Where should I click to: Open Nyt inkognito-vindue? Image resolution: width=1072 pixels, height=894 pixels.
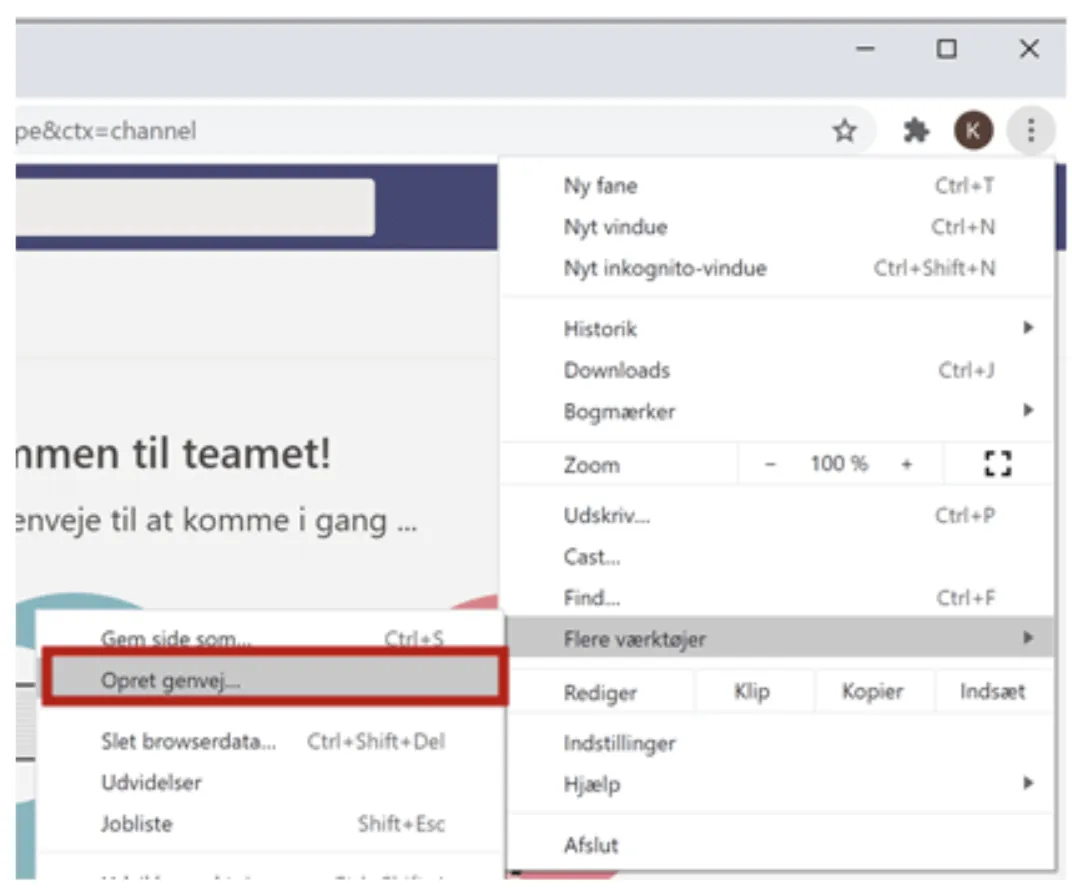(x=779, y=268)
